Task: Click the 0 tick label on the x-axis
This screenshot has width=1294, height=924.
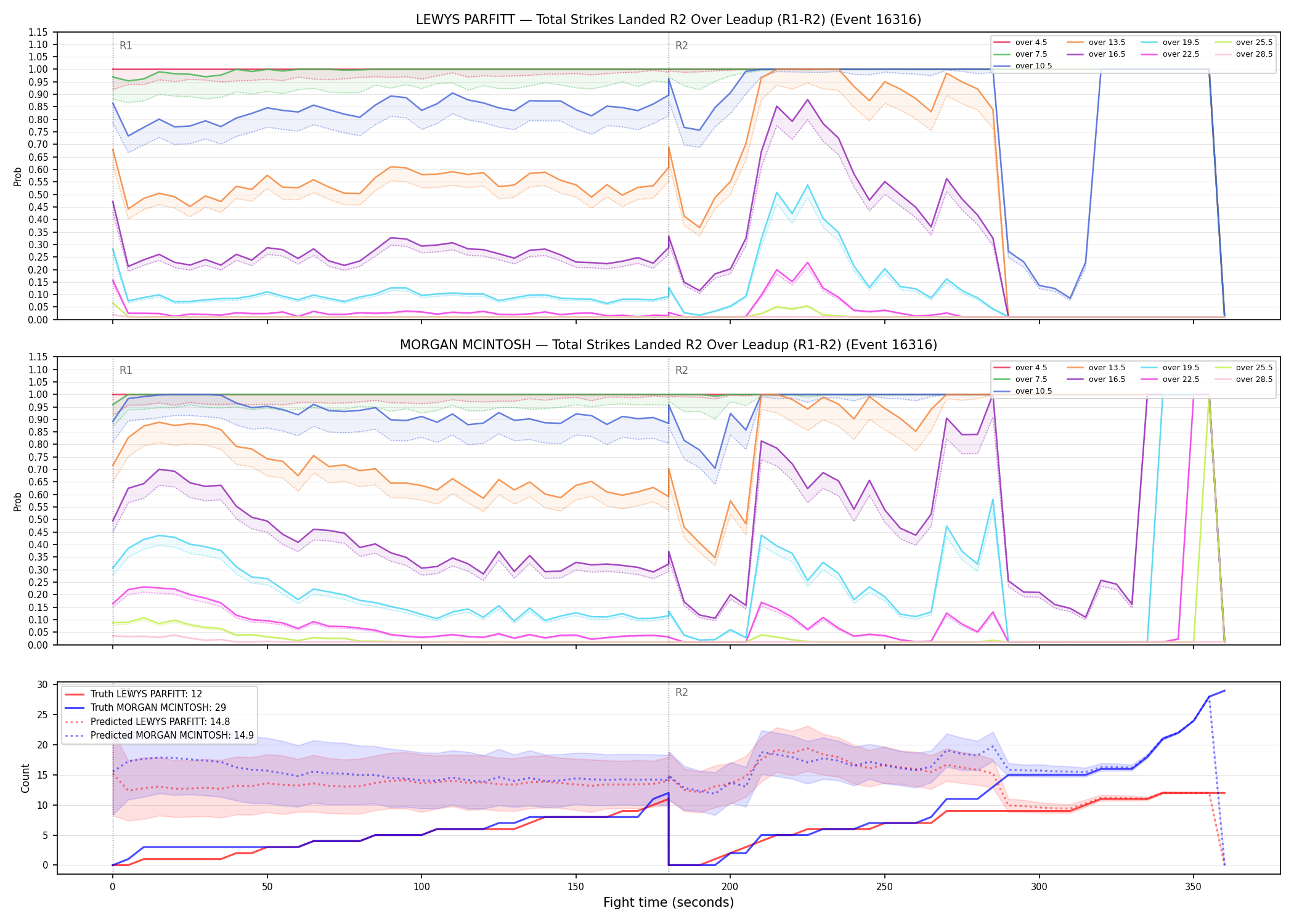Action: (x=112, y=887)
